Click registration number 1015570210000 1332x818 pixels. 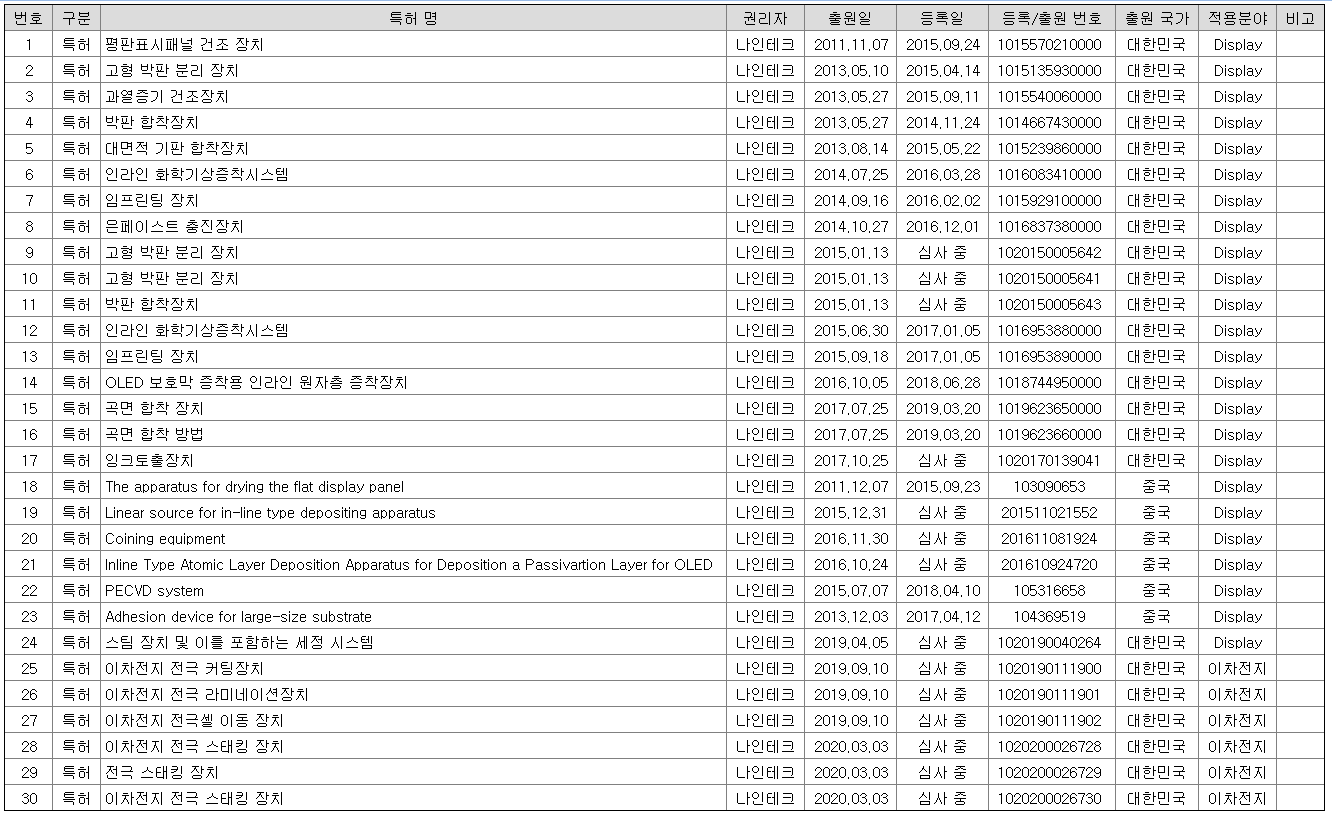1050,44
